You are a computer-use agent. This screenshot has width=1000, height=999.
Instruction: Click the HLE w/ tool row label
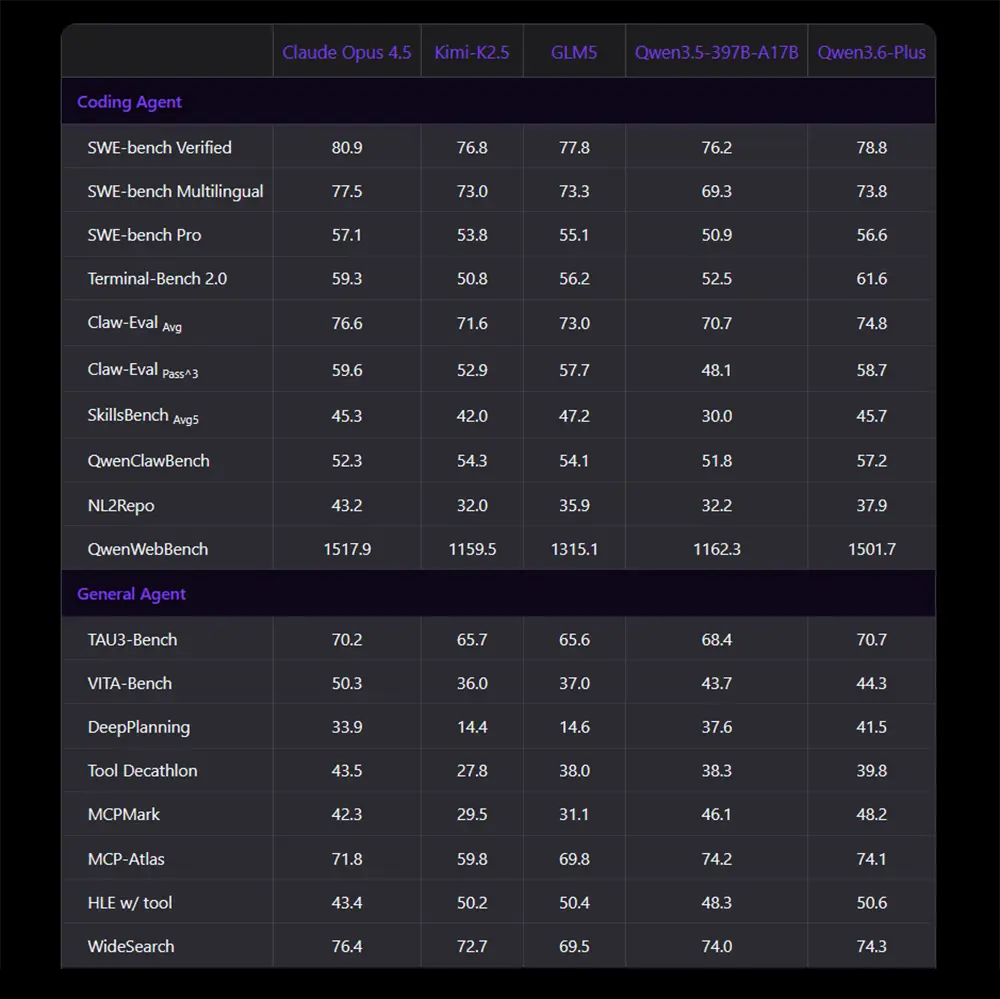pos(130,903)
